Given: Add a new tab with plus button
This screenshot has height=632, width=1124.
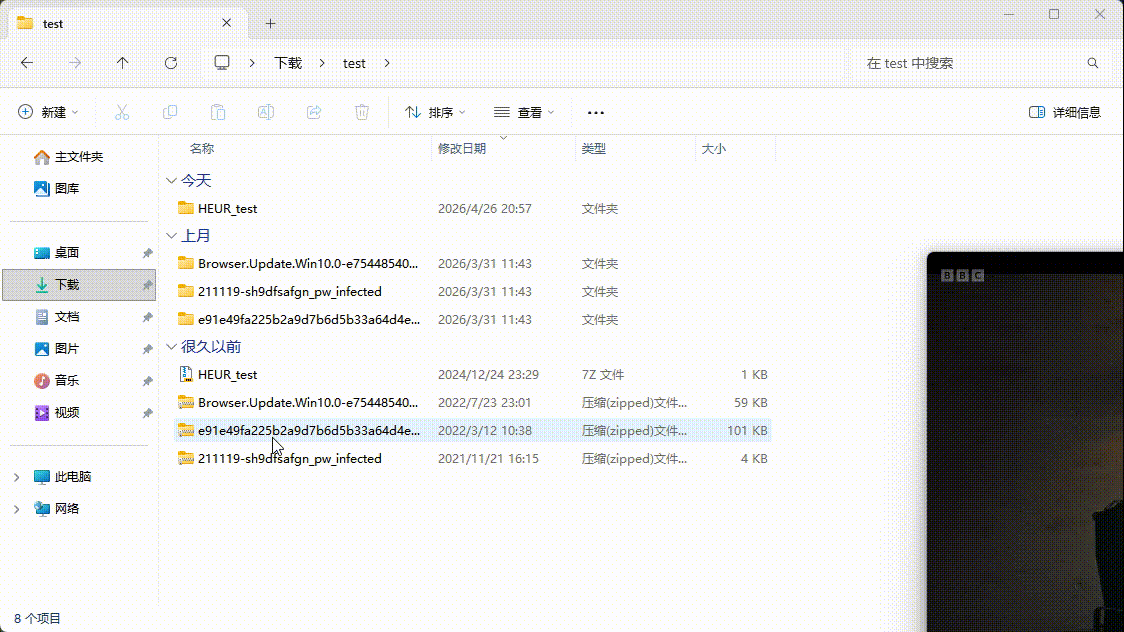Looking at the screenshot, I should click(270, 24).
